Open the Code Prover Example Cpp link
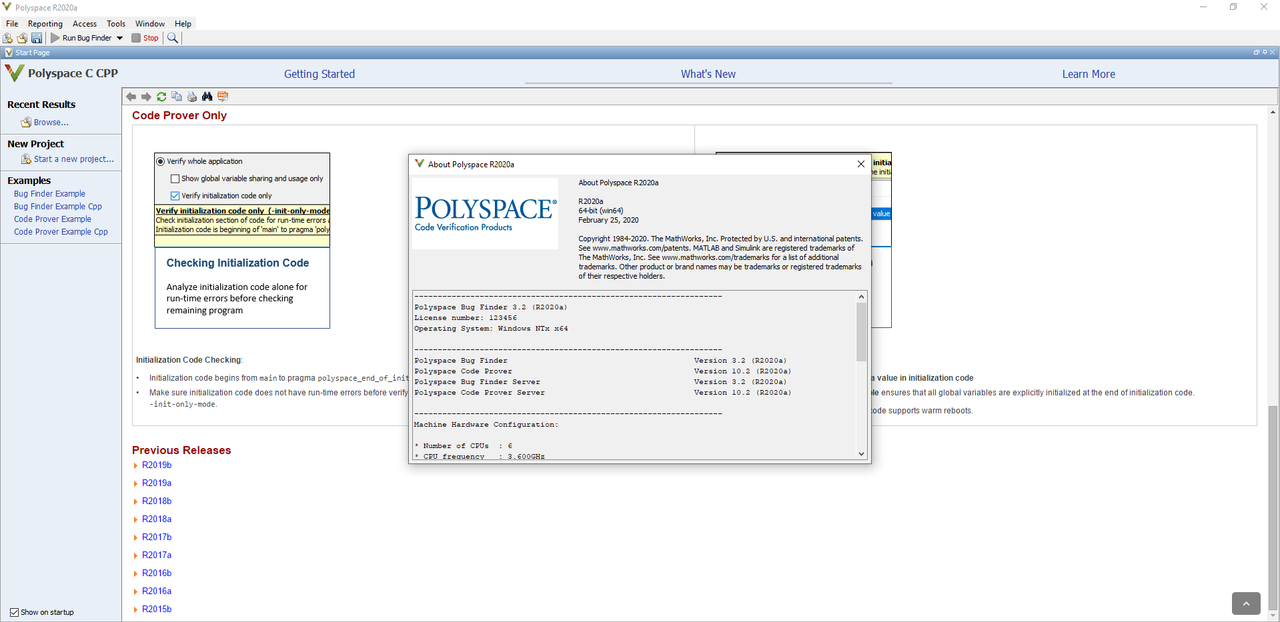Screen dimensions: 1280x622 pyautogui.click(x=61, y=232)
